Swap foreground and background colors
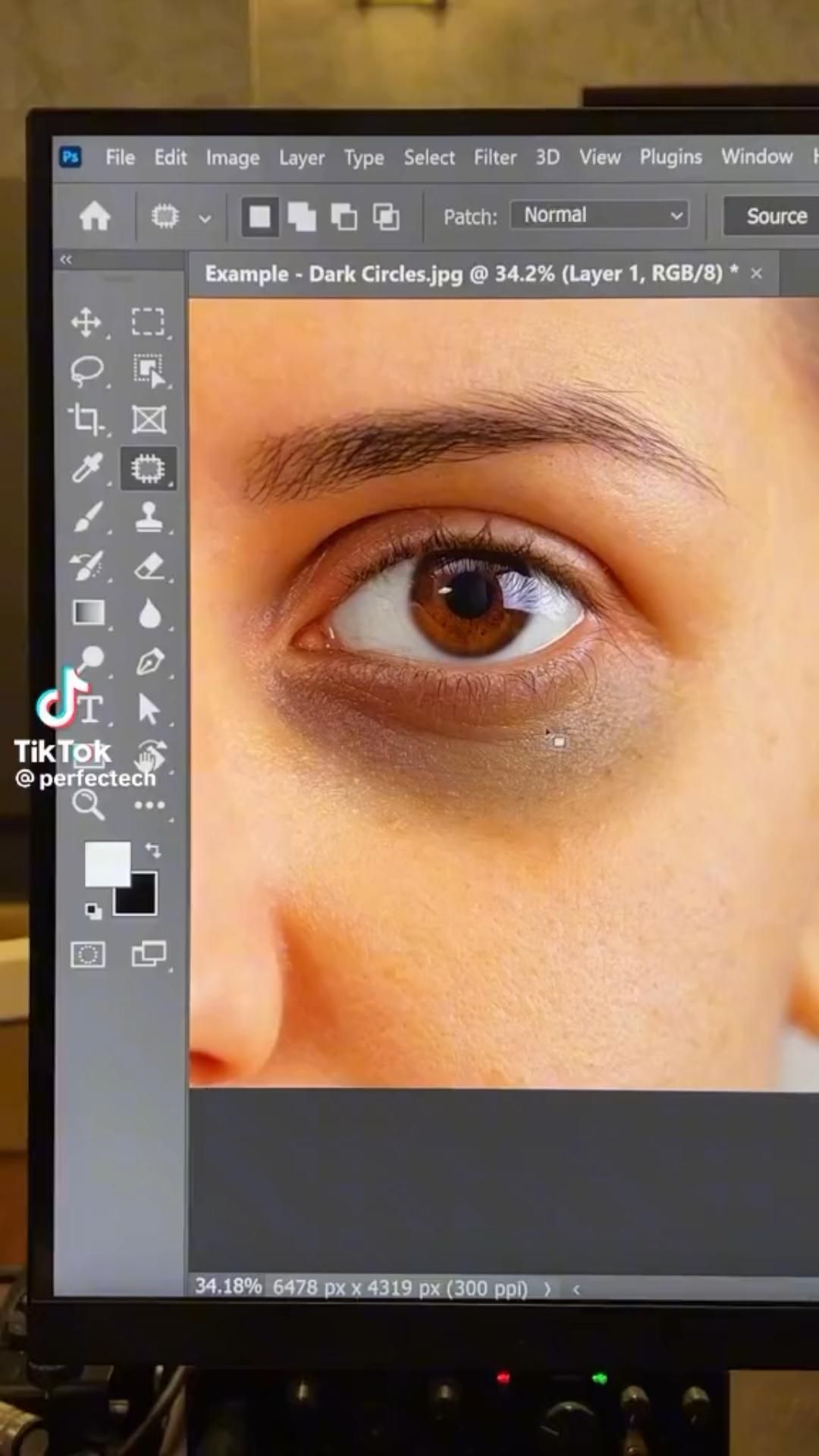This screenshot has height=1456, width=819. click(153, 850)
